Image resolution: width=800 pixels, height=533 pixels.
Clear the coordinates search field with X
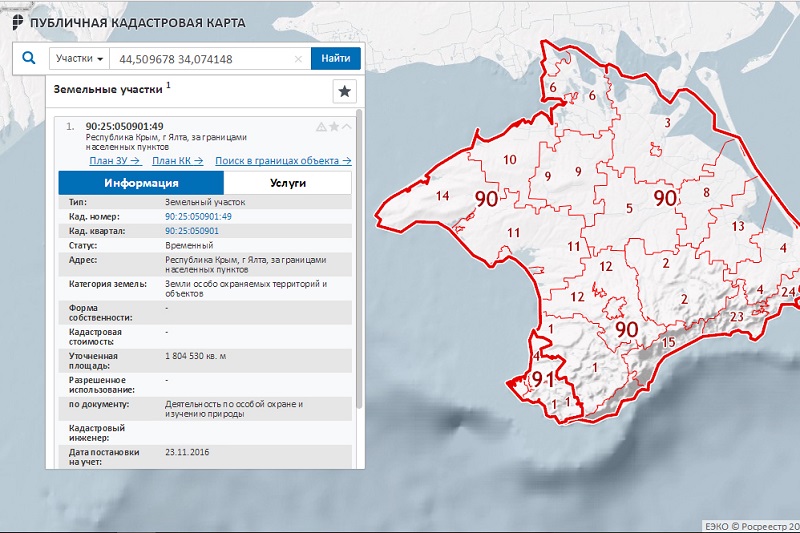pyautogui.click(x=298, y=59)
